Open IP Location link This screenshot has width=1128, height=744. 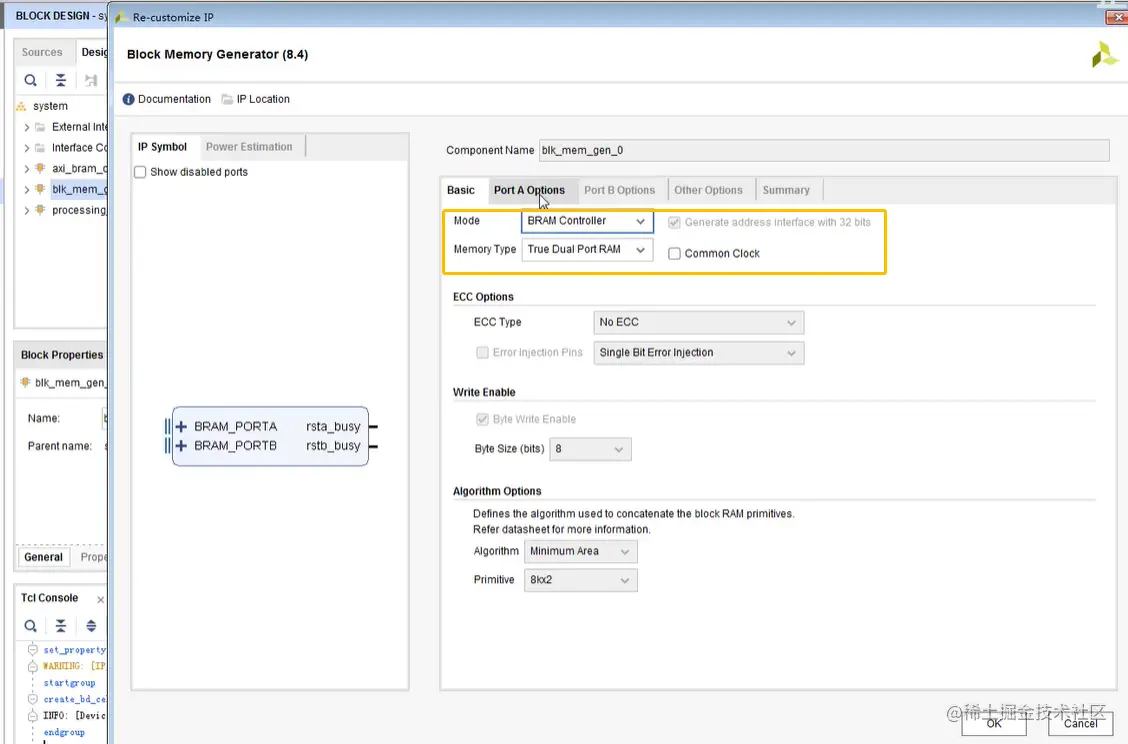point(263,99)
